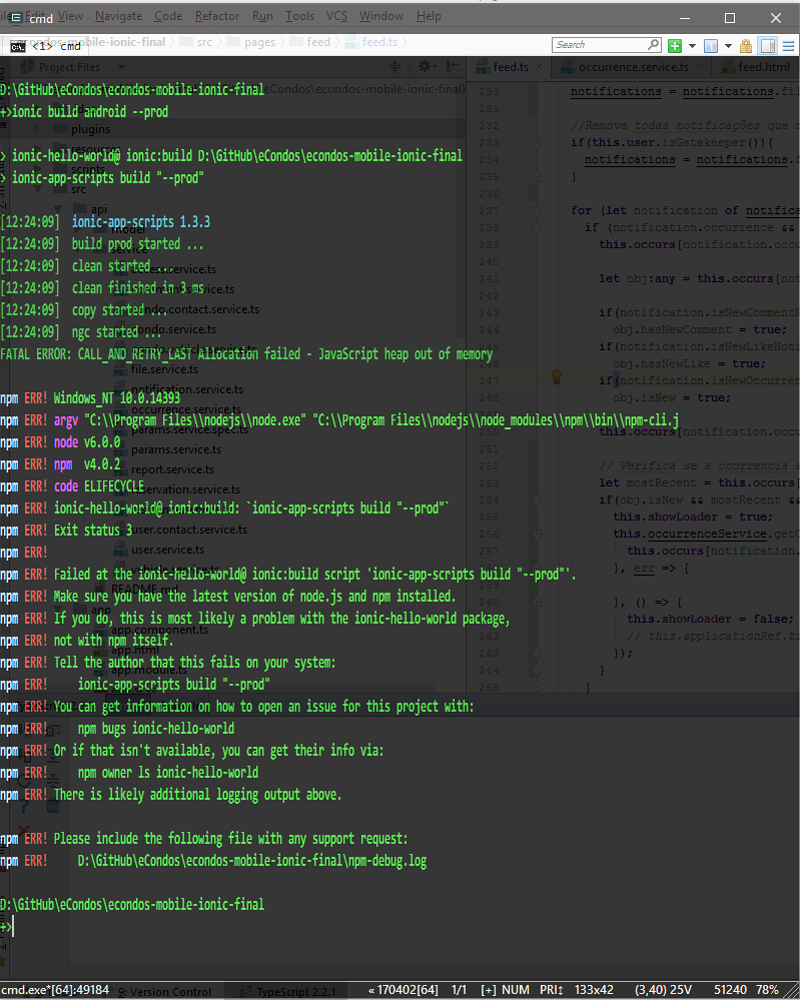Maximize the cmd window
This screenshot has height=1000, width=800.
pyautogui.click(x=730, y=18)
